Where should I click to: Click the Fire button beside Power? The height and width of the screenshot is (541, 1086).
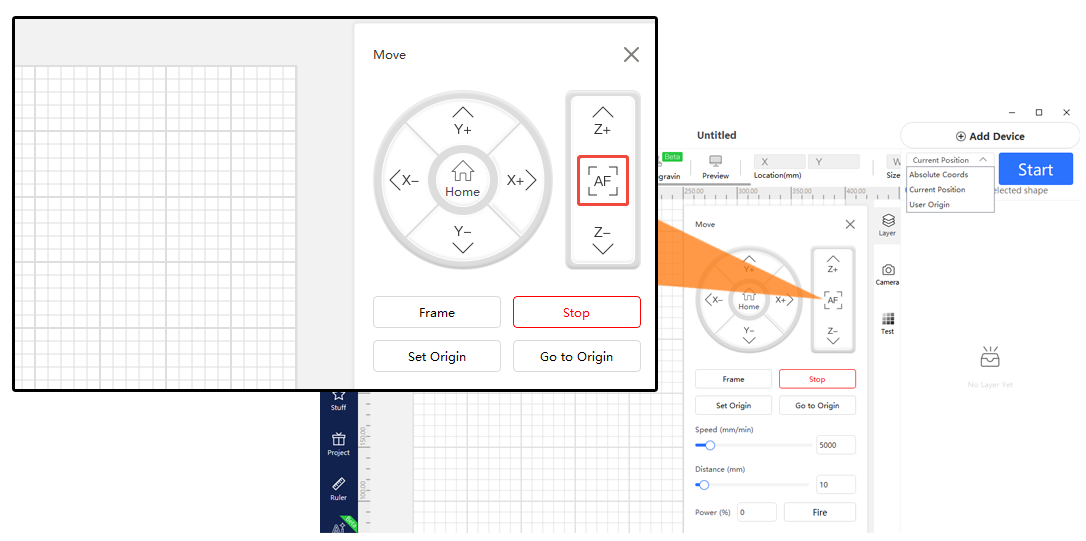(819, 513)
